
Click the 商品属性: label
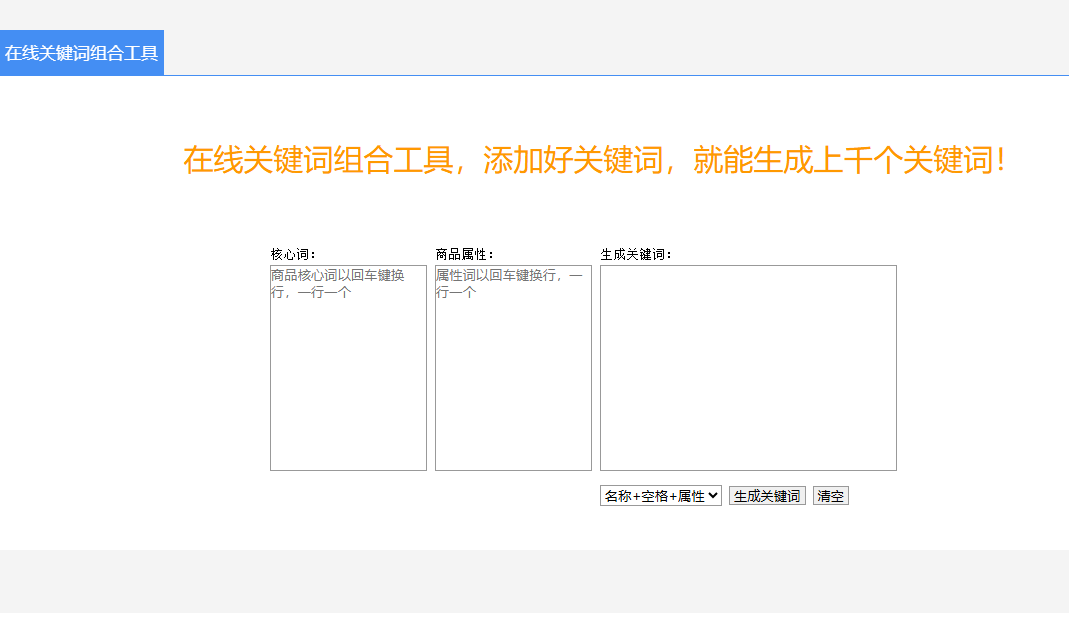tap(465, 254)
